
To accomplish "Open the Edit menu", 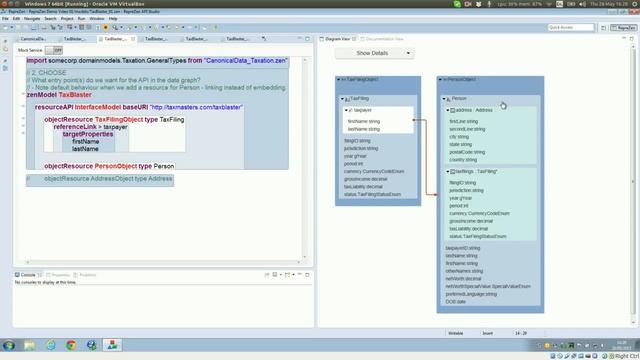I will click(x=16, y=19).
